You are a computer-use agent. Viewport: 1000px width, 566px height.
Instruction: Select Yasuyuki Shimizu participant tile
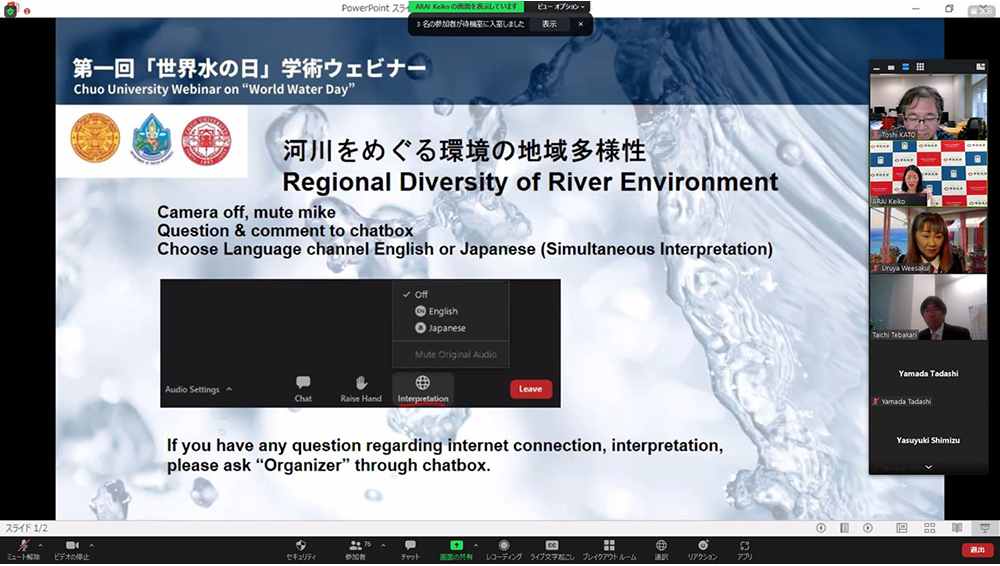click(929, 440)
